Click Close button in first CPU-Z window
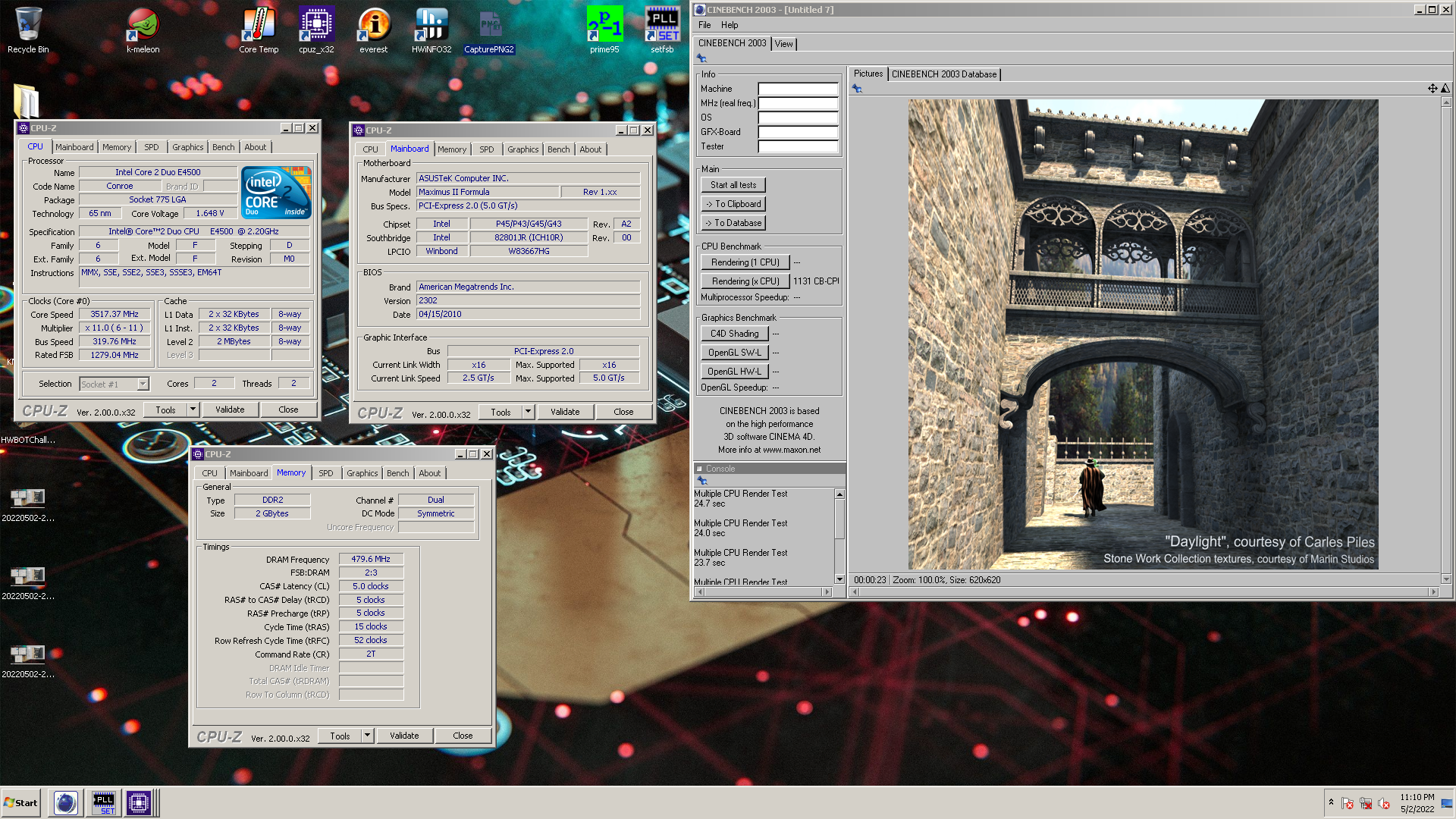The image size is (1456, 819). 288,409
